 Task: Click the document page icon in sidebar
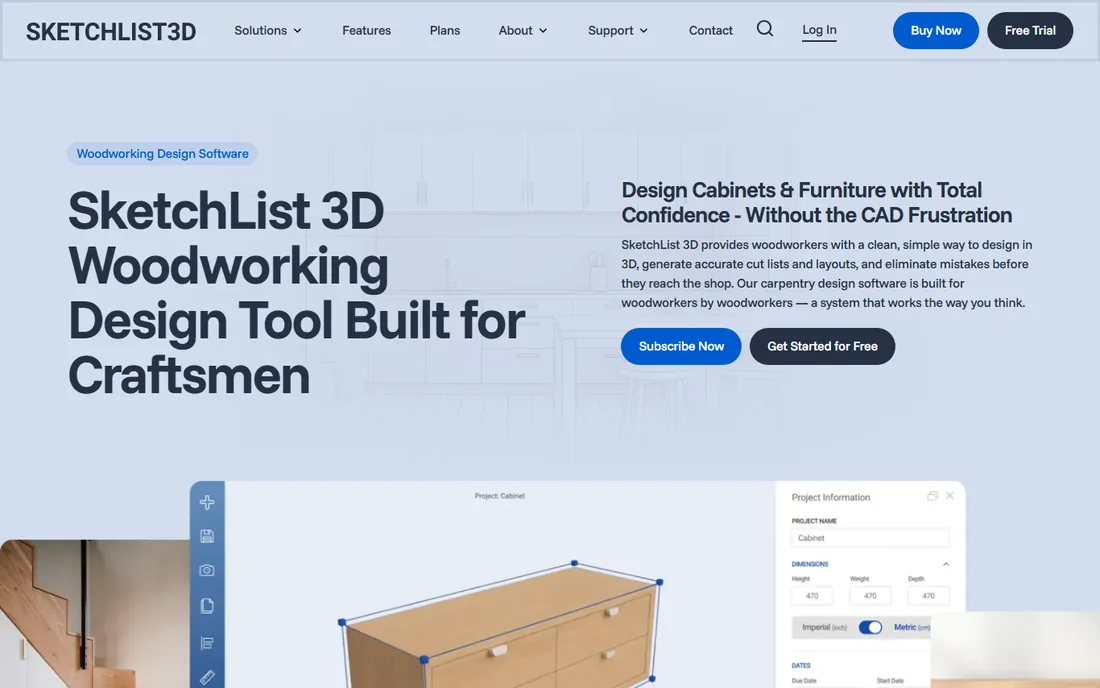207,606
